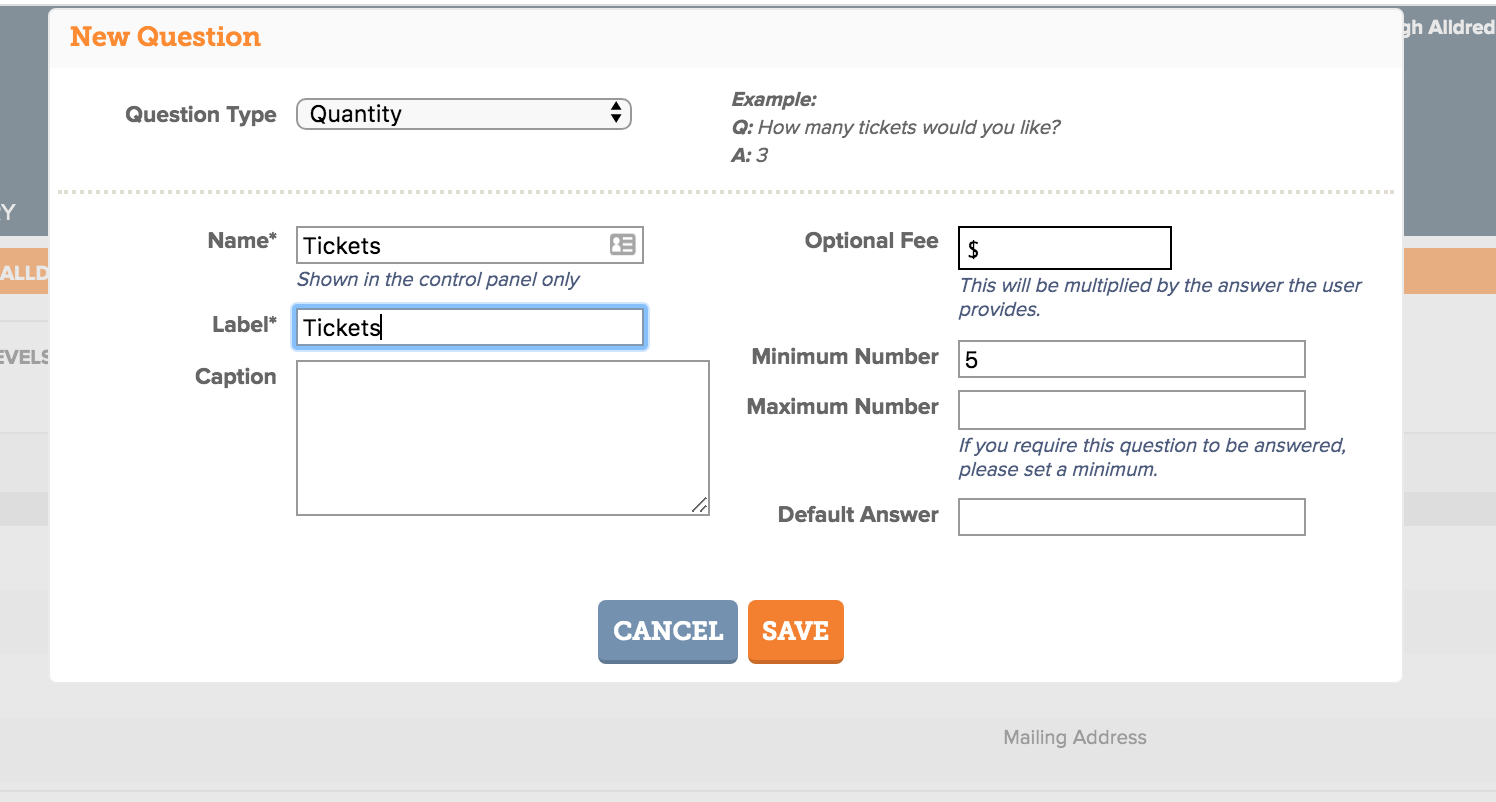Dismiss the dialog with the Cancel button
This screenshot has width=1496, height=802.
pos(668,631)
